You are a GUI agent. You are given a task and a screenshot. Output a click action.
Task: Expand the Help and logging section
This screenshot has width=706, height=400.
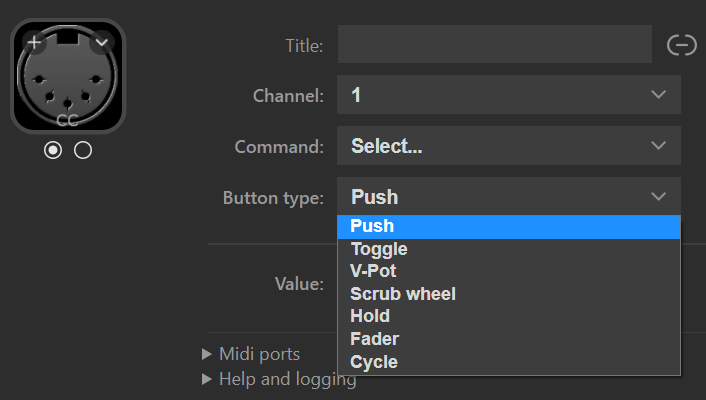click(x=278, y=379)
